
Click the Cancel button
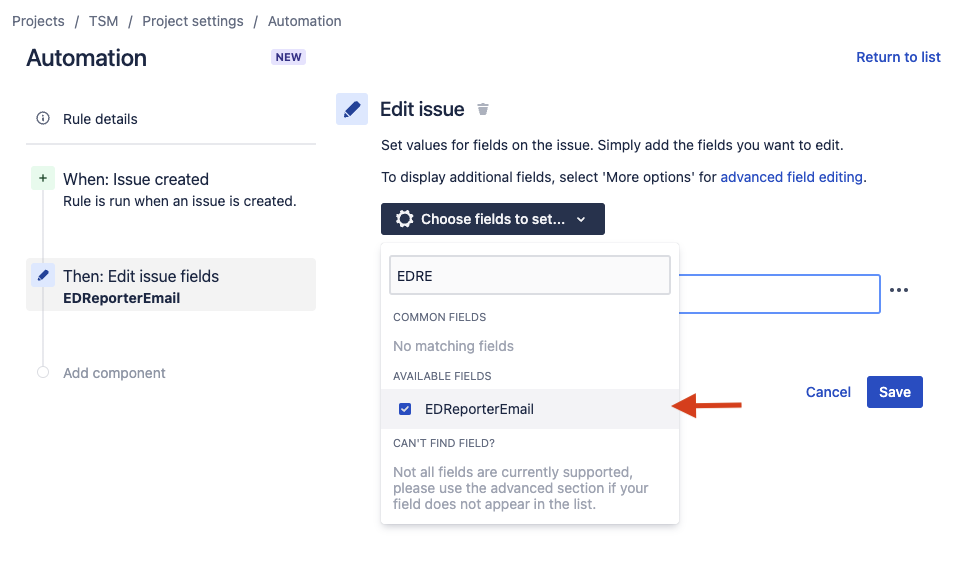click(x=828, y=392)
